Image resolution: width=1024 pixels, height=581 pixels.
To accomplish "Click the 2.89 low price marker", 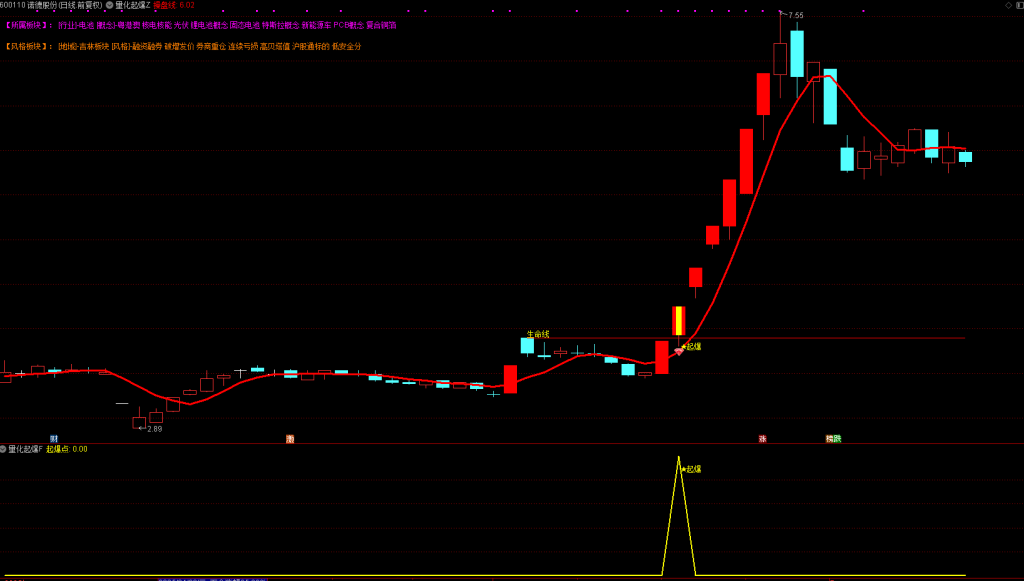I will pos(153,429).
